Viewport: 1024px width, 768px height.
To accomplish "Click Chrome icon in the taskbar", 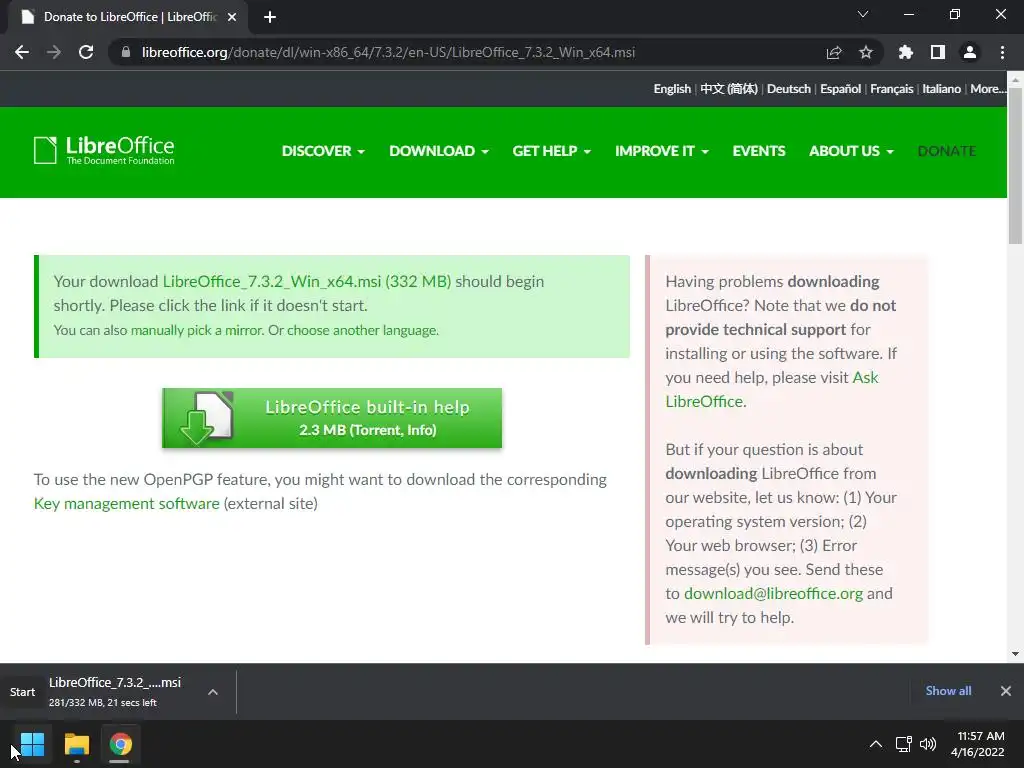I will coord(120,744).
